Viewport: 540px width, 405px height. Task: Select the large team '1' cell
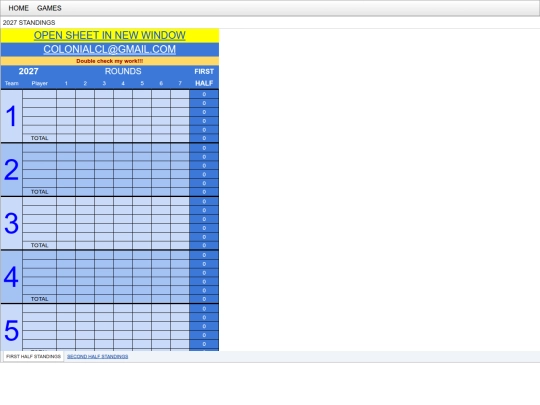[11, 116]
